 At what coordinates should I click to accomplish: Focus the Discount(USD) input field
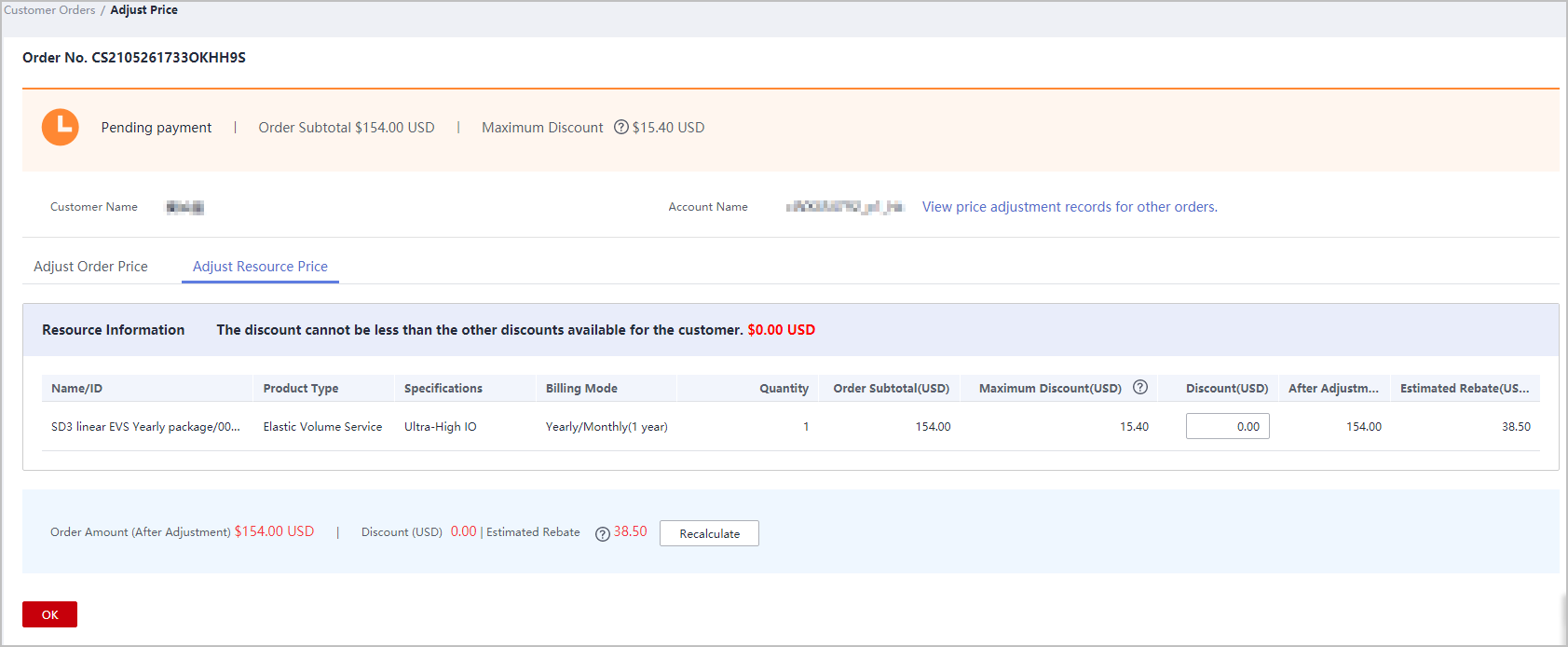tap(1227, 426)
